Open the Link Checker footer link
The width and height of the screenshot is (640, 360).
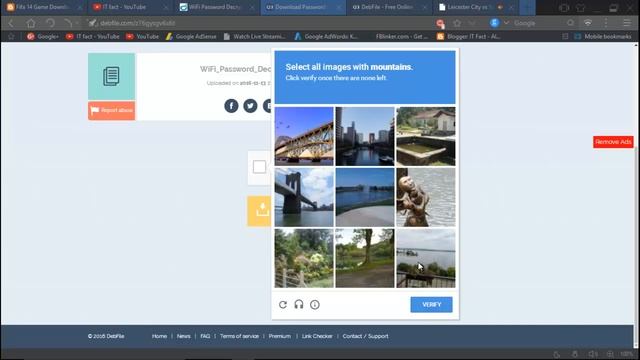[317, 336]
